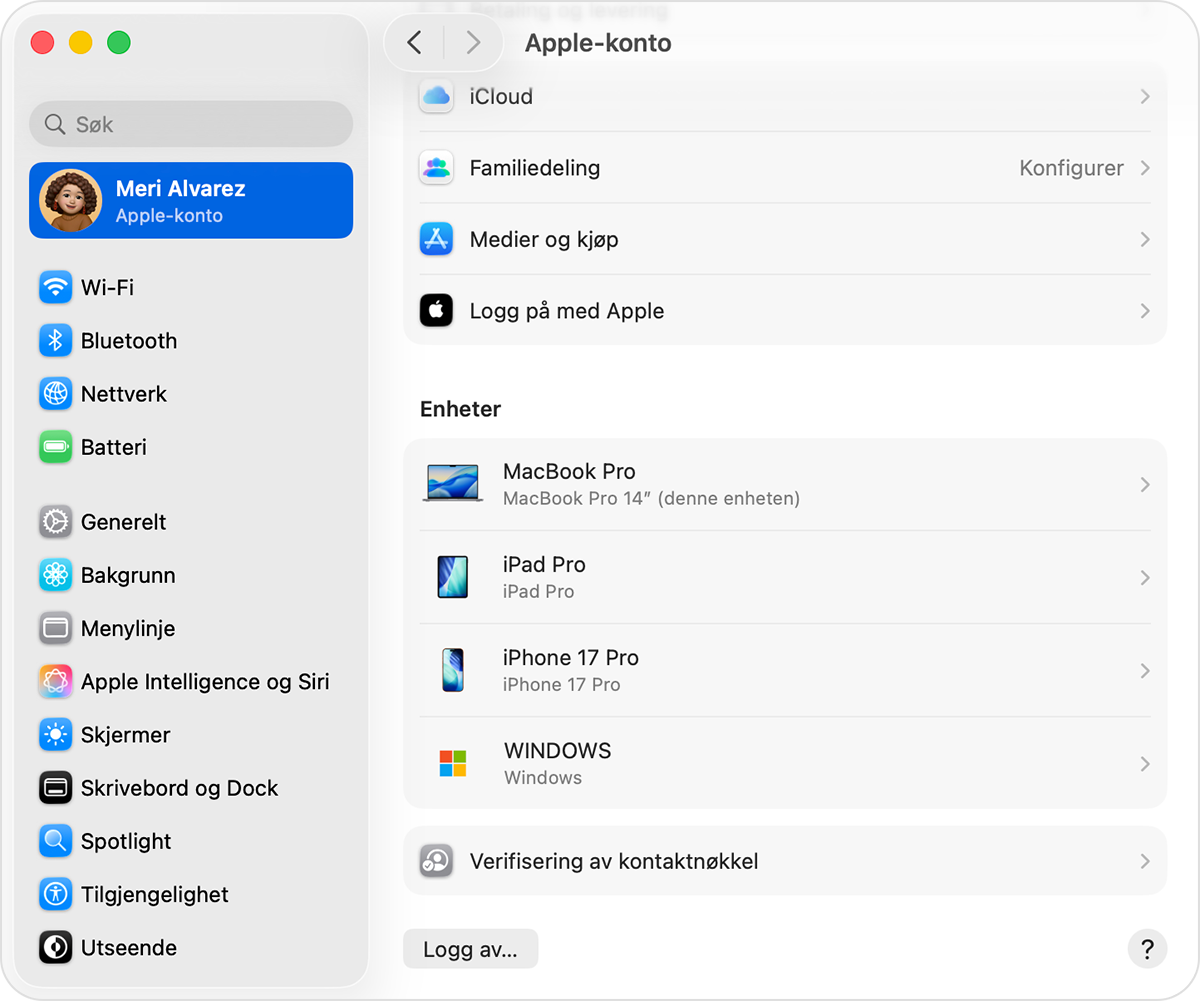1200x1002 pixels.
Task: Click the Søk search field
Action: click(x=191, y=125)
